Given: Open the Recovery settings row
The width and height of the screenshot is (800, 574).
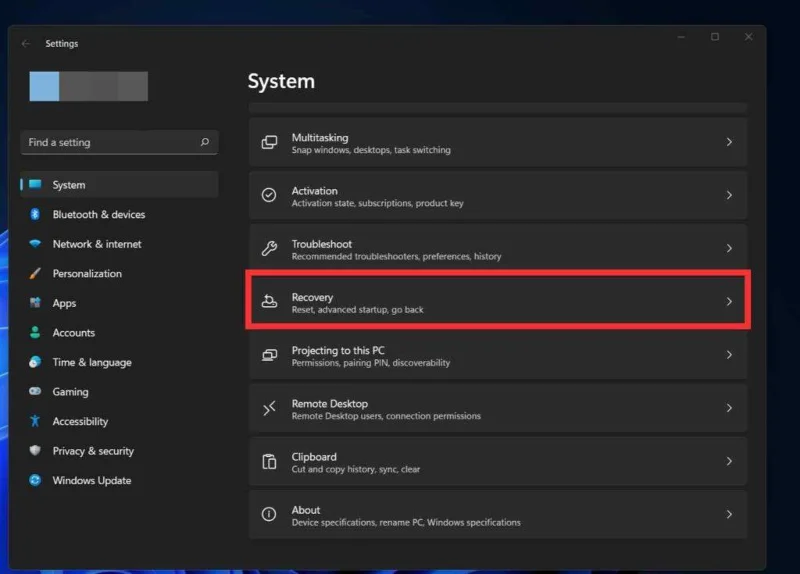Looking at the screenshot, I should 498,302.
